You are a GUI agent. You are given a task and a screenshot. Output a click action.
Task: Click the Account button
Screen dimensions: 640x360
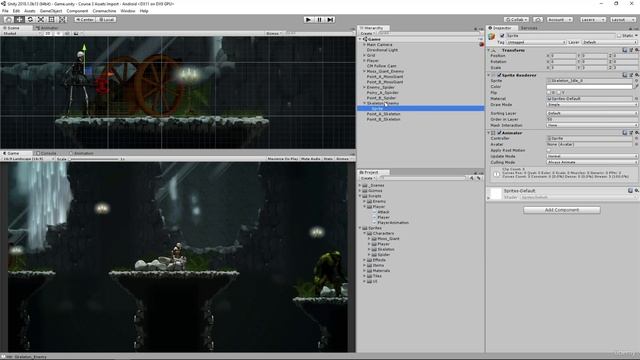tap(560, 20)
